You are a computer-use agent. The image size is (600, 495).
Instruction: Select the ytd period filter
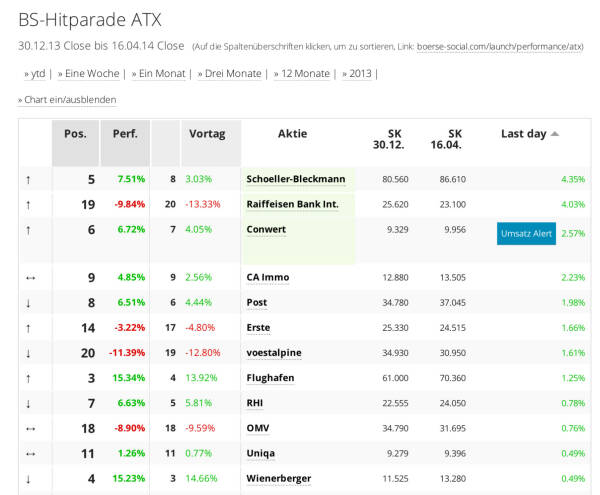[38, 74]
